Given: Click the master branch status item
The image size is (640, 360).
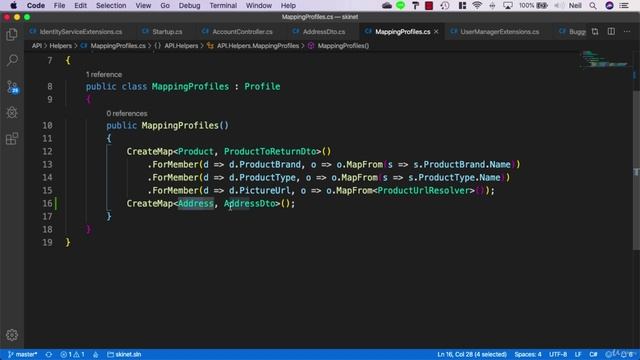Looking at the screenshot, I should pos(22,354).
